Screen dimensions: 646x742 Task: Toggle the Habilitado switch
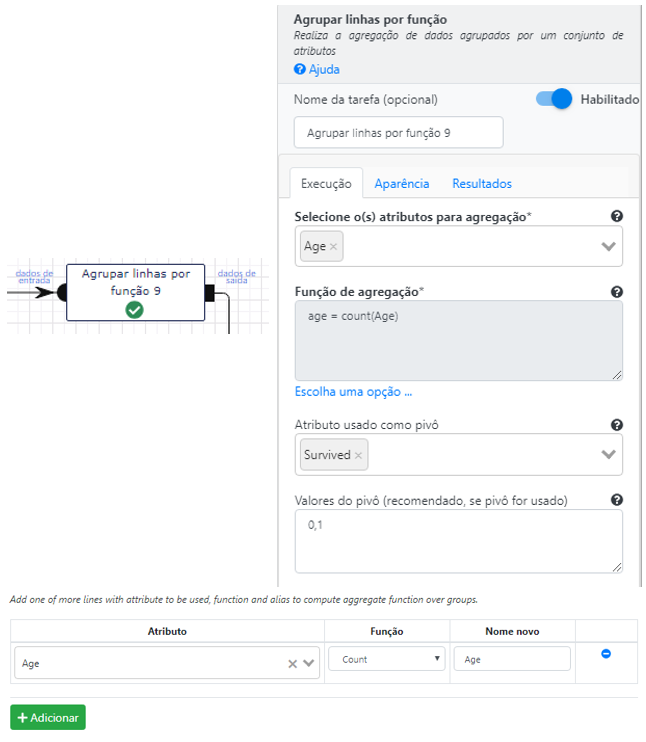pos(554,99)
